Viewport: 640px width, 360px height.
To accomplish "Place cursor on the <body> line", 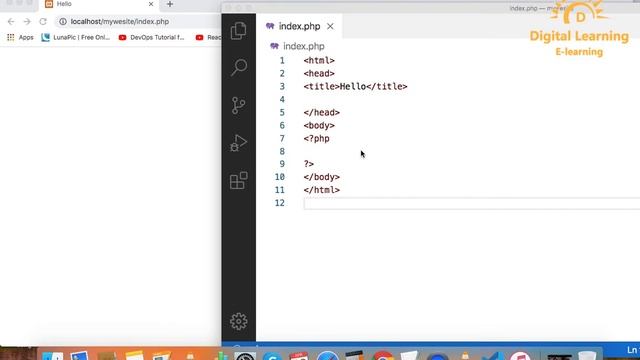I will [x=319, y=126].
